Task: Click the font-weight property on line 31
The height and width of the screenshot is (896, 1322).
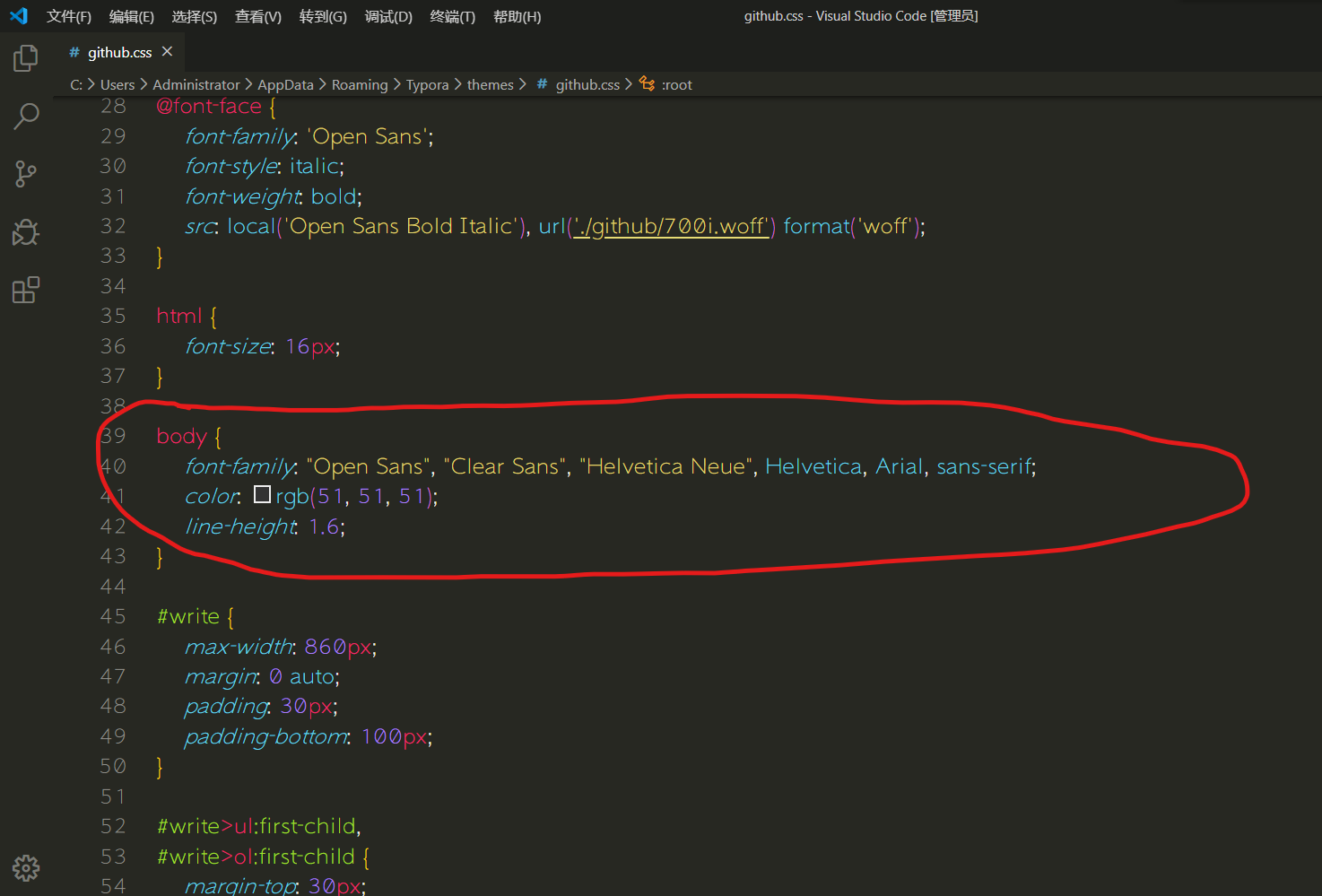Action: [x=242, y=196]
